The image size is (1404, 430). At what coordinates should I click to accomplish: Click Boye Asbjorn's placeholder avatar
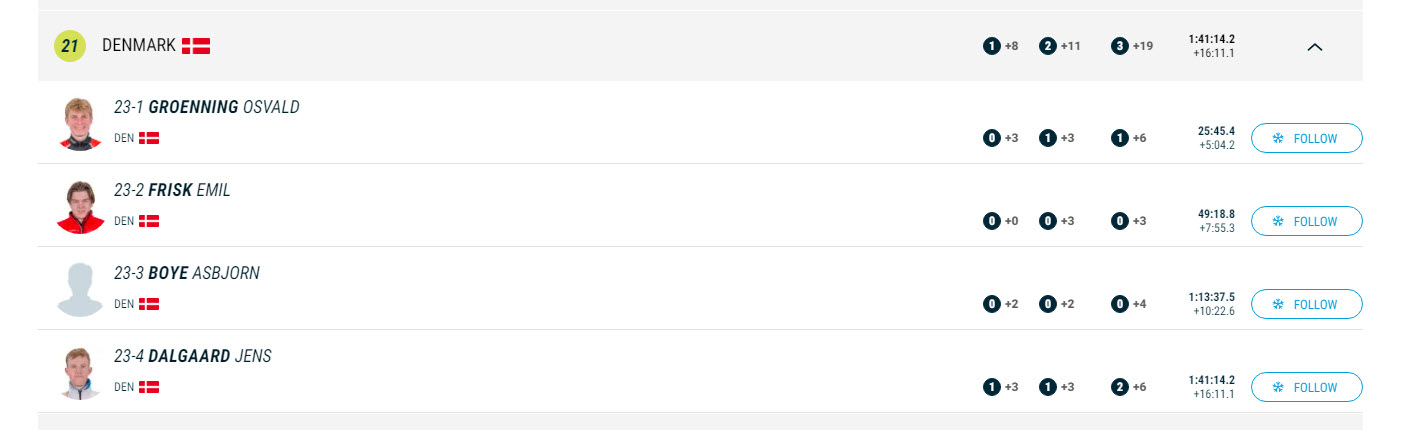pyautogui.click(x=80, y=290)
